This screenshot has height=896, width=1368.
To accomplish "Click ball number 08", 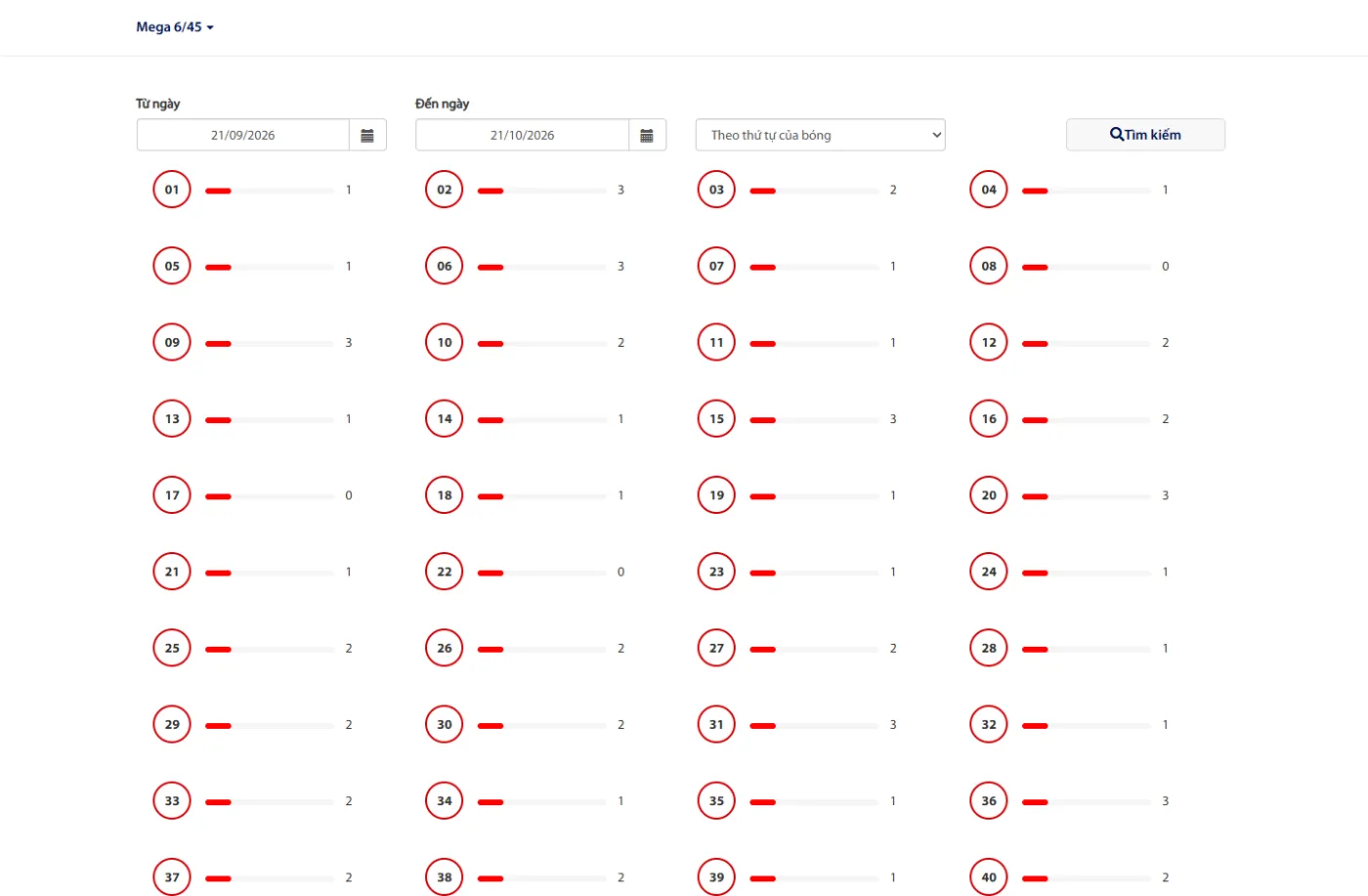I will [989, 266].
